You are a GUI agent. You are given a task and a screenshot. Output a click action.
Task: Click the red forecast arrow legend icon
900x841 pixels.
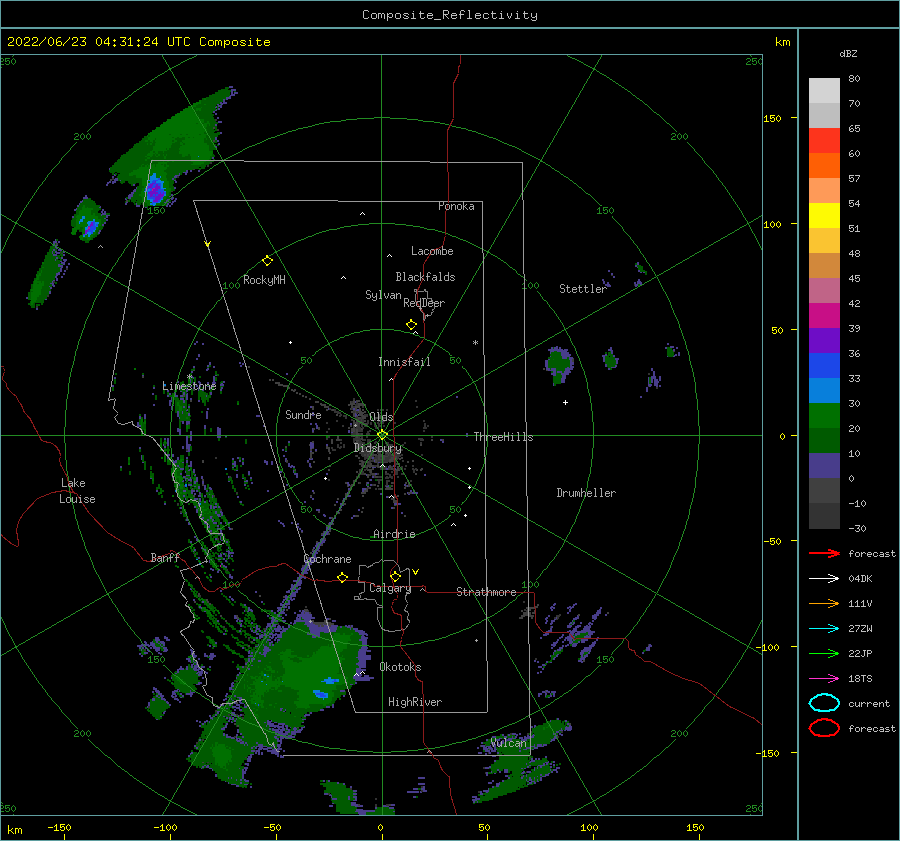tap(824, 553)
